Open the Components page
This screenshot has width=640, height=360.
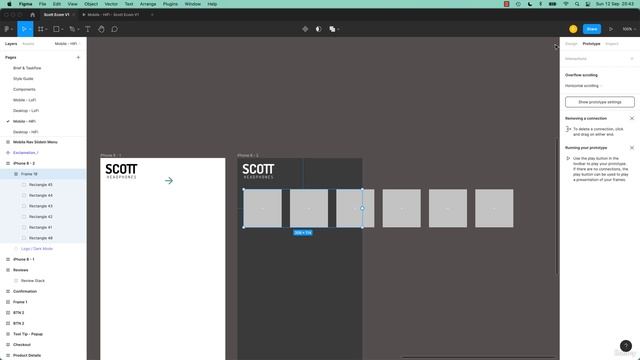(x=24, y=89)
